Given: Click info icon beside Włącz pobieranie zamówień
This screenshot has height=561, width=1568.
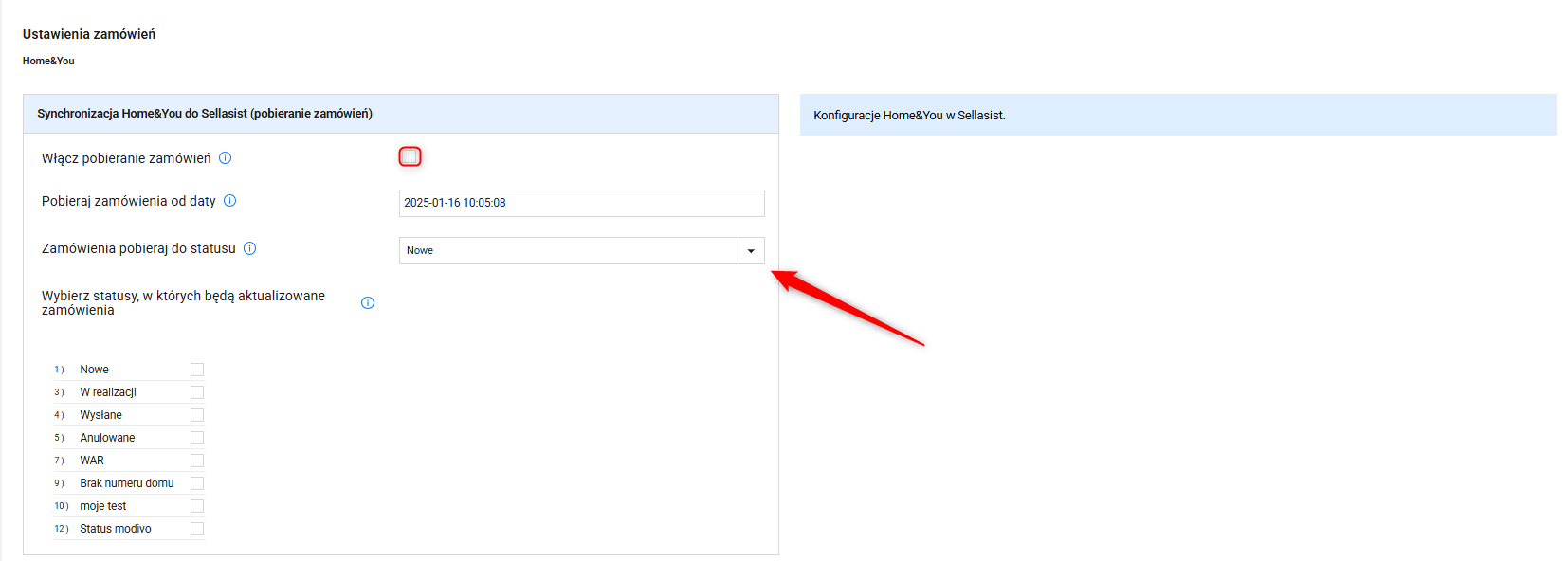Looking at the screenshot, I should [226, 158].
